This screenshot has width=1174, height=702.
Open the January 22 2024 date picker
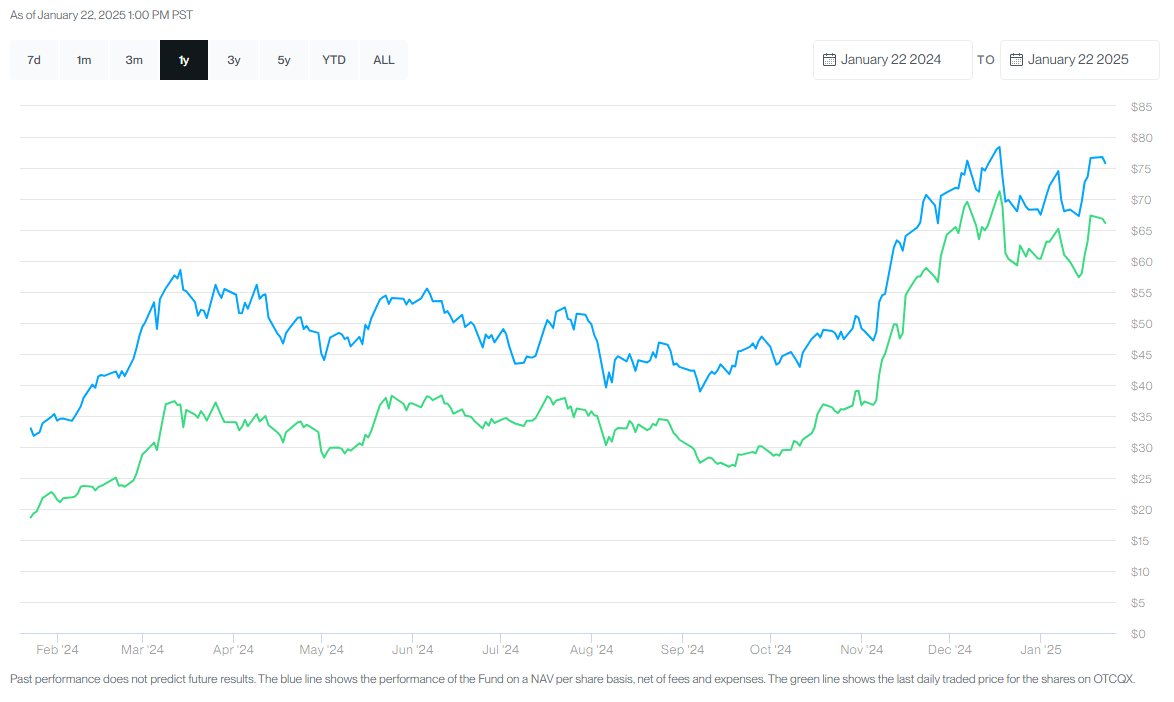click(893, 59)
